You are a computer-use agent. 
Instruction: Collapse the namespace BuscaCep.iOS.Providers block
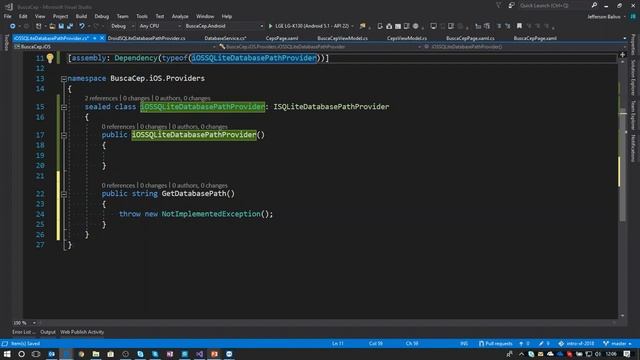(x=64, y=78)
